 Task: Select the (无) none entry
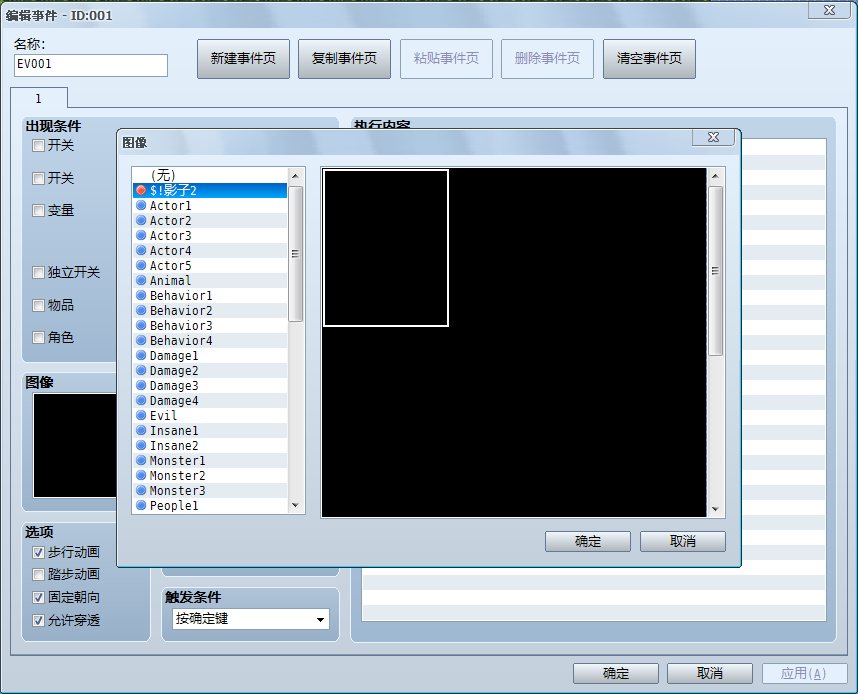(210, 175)
